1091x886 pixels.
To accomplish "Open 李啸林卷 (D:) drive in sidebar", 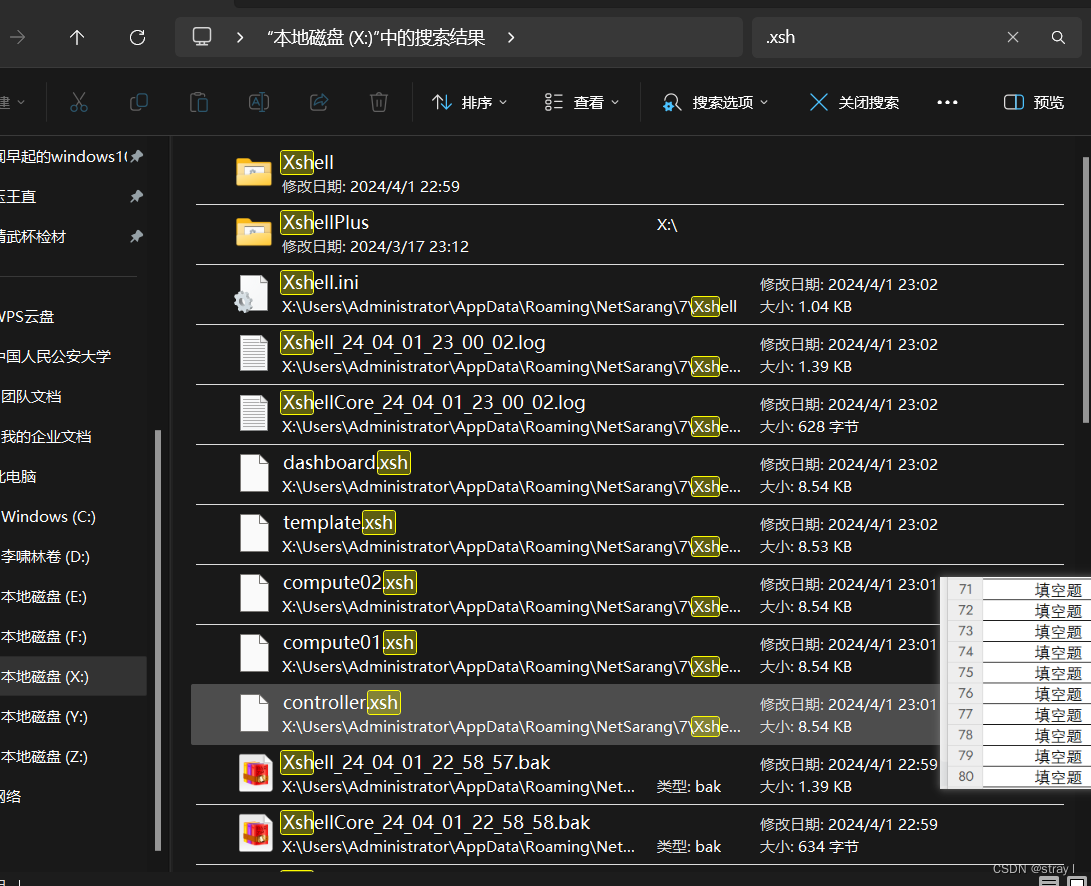I will pyautogui.click(x=45, y=557).
